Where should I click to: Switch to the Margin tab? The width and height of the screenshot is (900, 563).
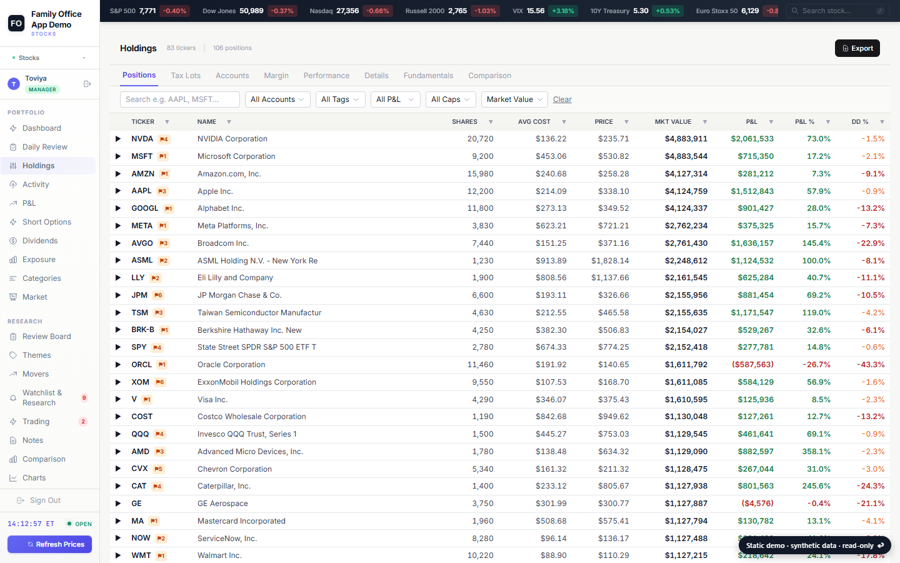[276, 75]
